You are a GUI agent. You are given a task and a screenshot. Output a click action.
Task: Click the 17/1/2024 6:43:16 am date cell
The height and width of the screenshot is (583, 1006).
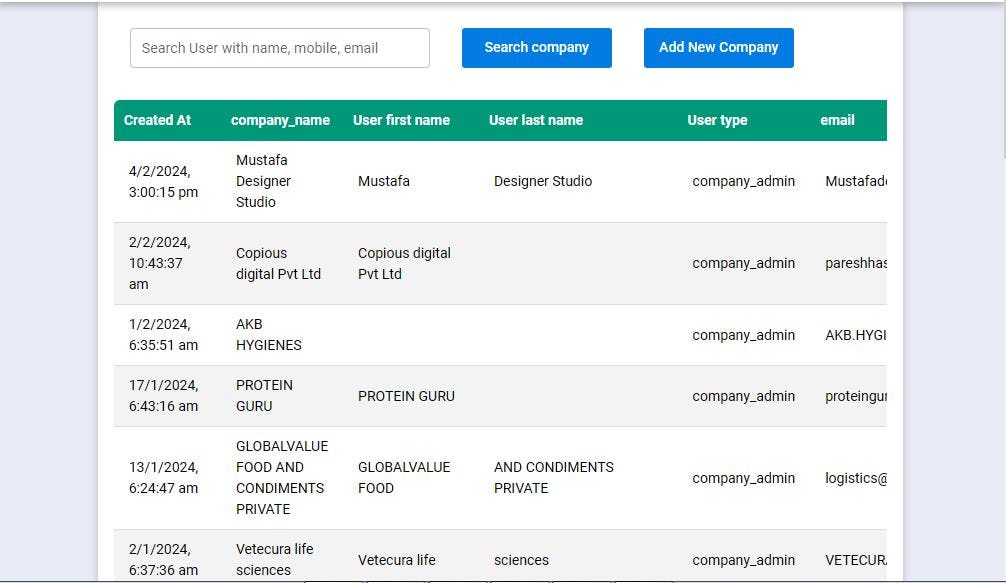(163, 396)
